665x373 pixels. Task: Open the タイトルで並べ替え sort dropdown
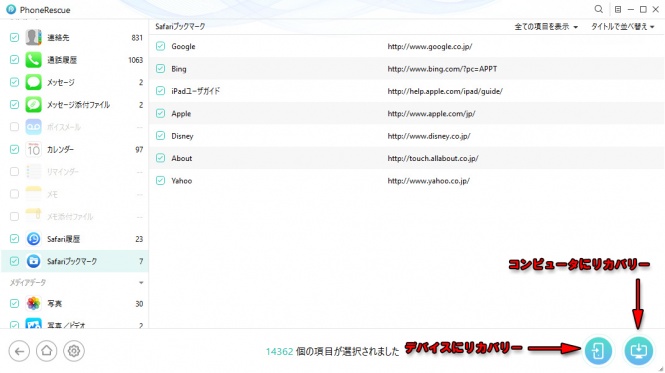623,27
